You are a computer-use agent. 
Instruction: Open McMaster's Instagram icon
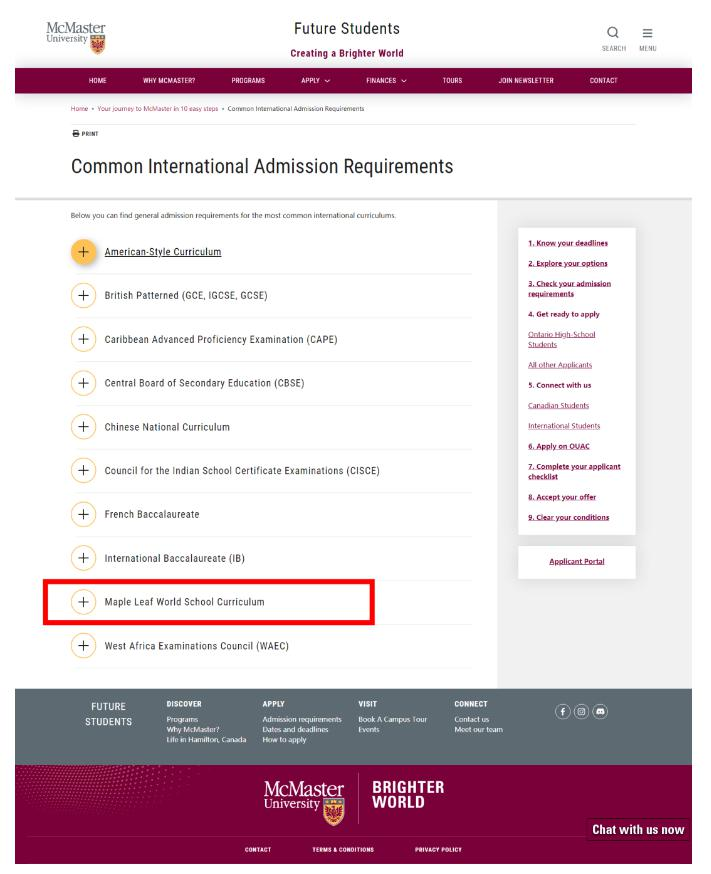[x=583, y=712]
